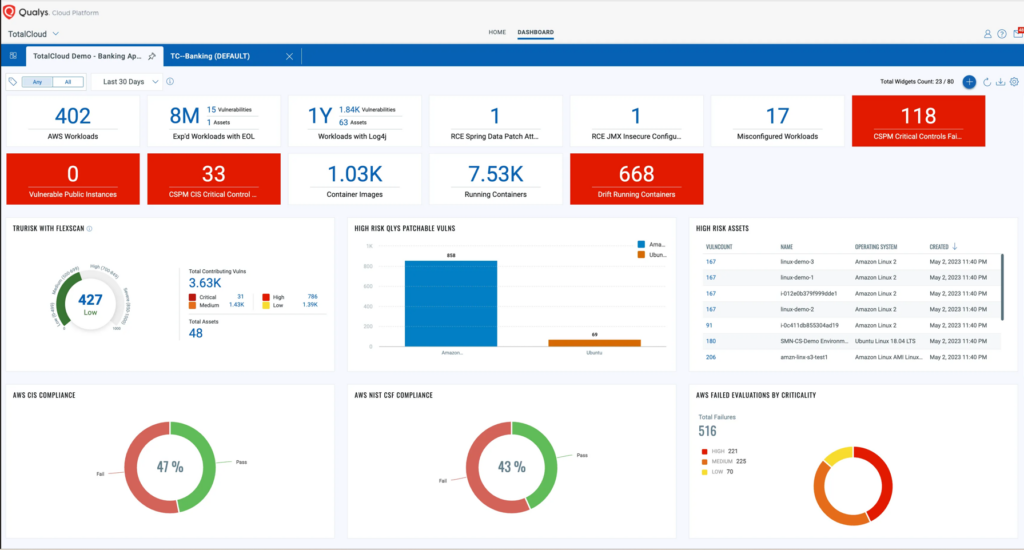Click the Qualys shield logo
This screenshot has width=1024, height=550.
(9, 12)
